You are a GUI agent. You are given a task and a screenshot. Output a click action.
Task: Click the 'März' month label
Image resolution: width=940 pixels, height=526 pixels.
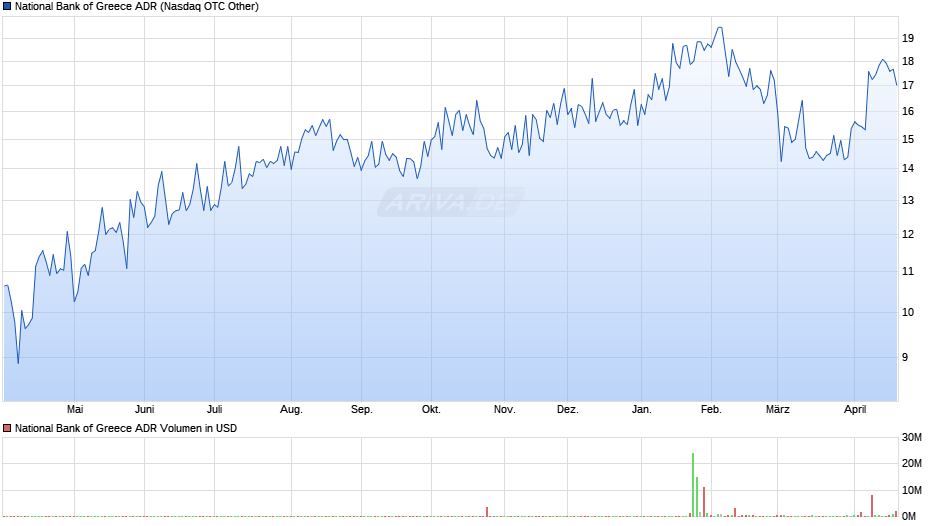pyautogui.click(x=778, y=409)
